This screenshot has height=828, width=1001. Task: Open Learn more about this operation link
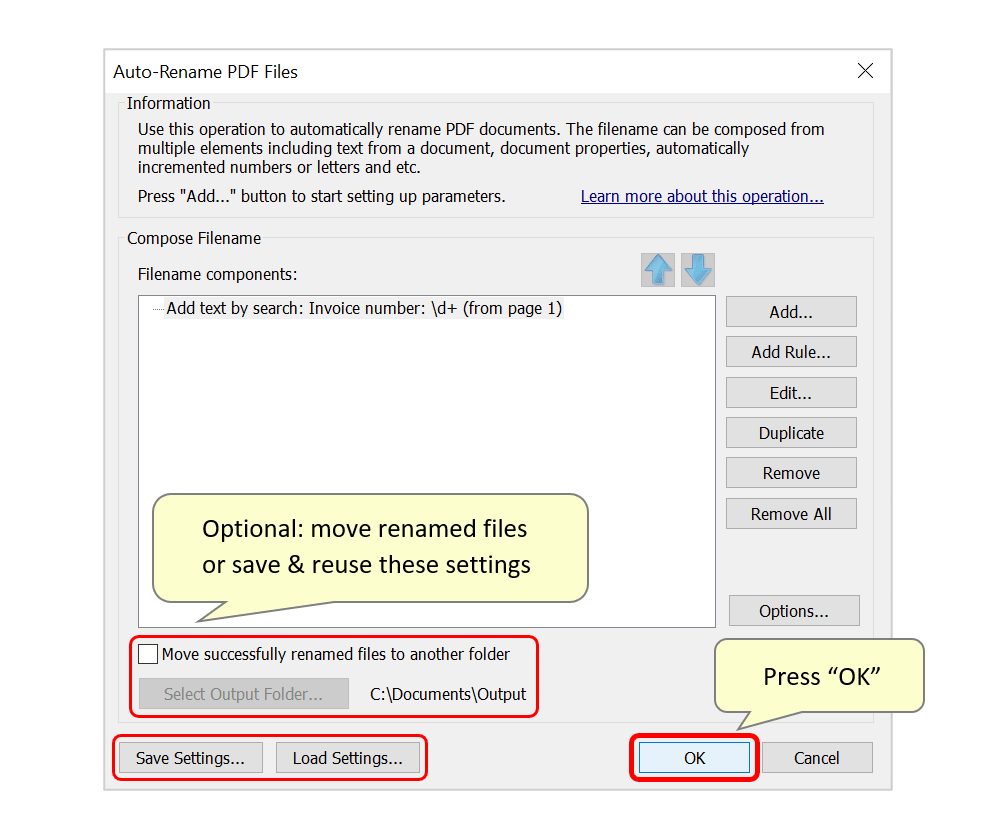pos(702,196)
